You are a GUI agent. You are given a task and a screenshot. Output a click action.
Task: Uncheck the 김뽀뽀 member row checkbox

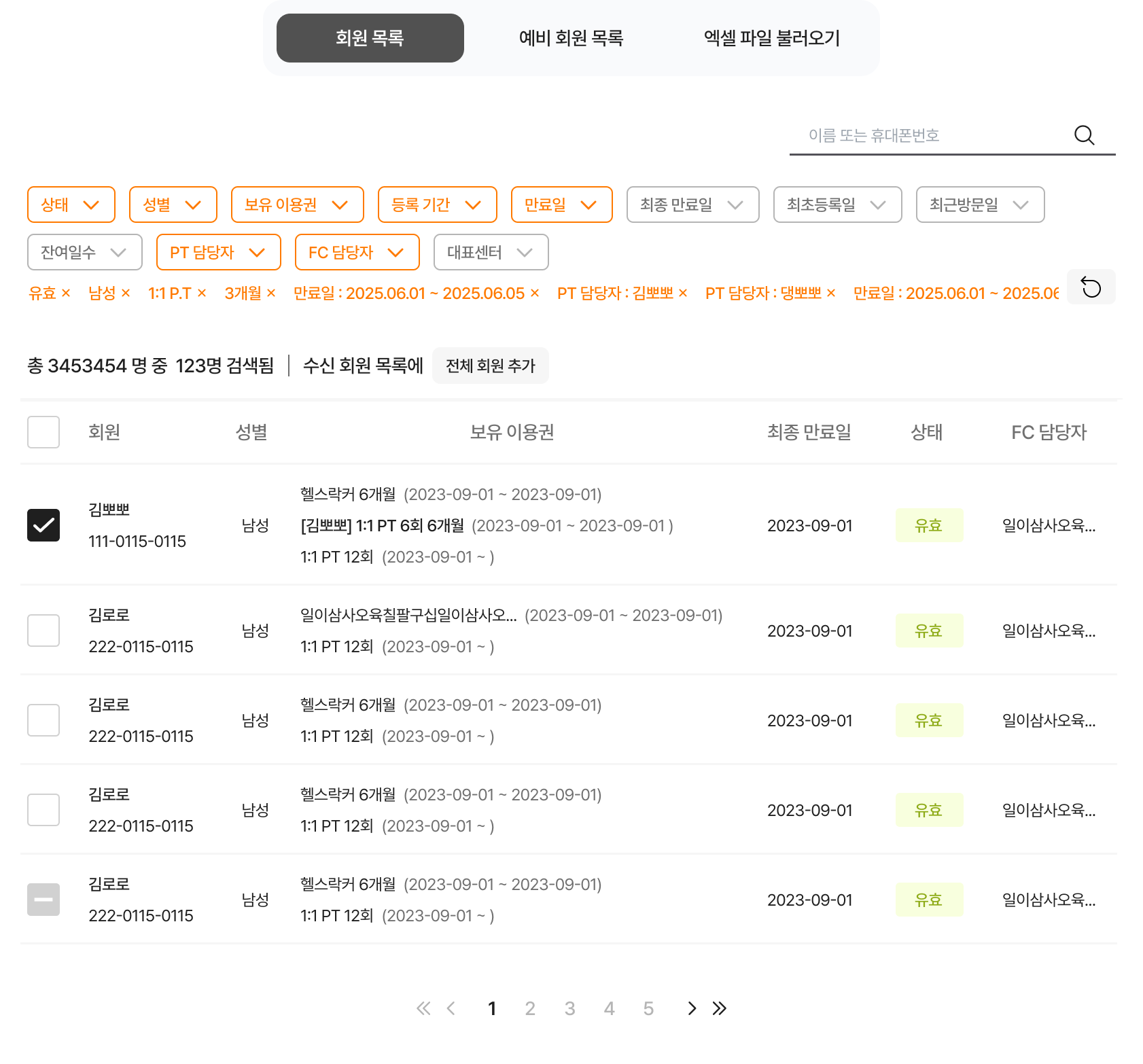coord(43,525)
